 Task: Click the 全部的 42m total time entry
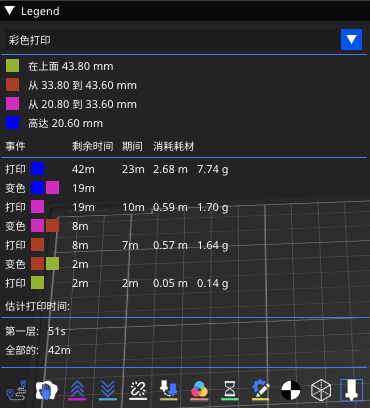click(x=38, y=350)
